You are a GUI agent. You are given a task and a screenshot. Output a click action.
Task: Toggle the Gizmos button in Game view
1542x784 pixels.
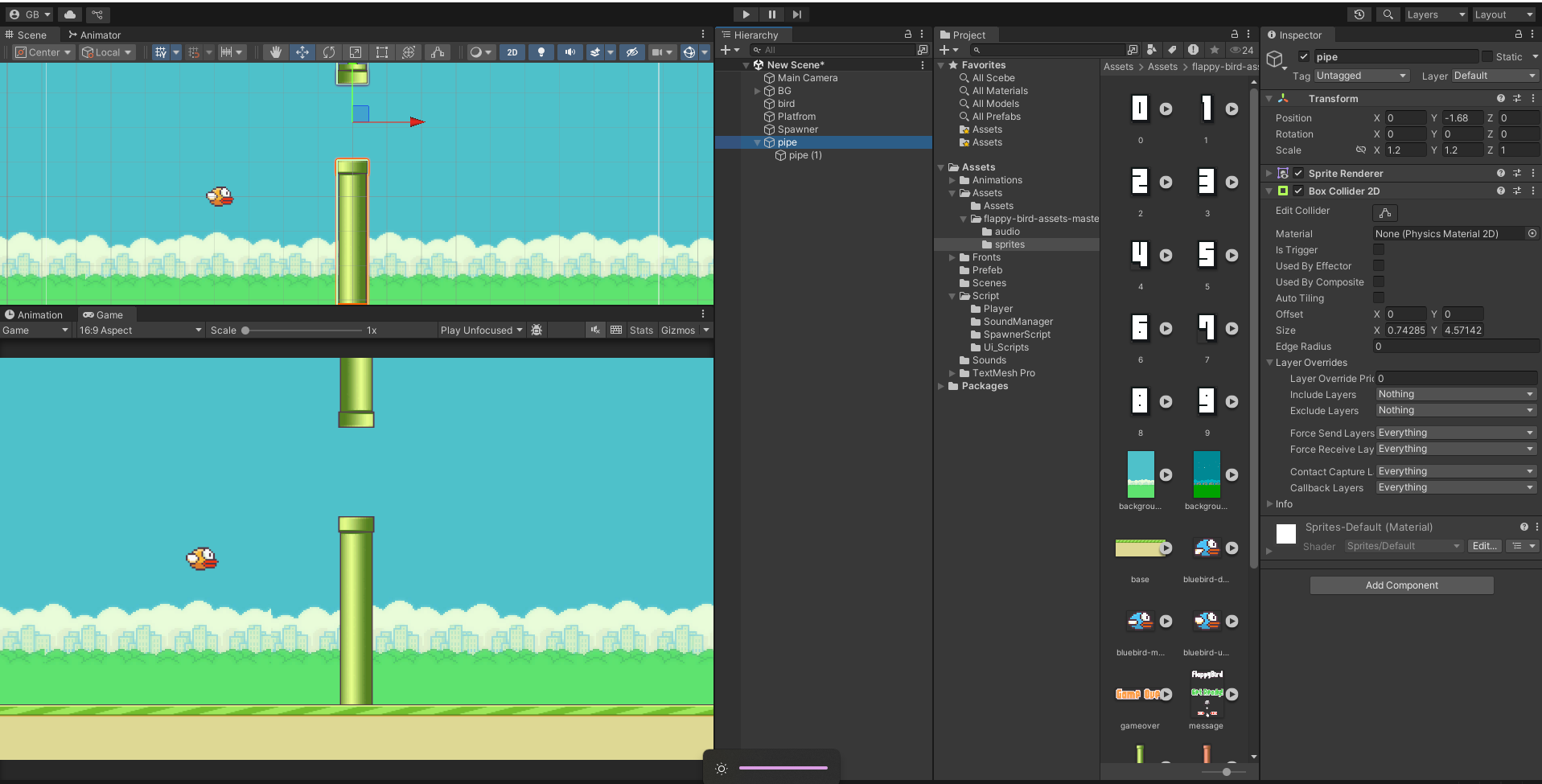[678, 330]
